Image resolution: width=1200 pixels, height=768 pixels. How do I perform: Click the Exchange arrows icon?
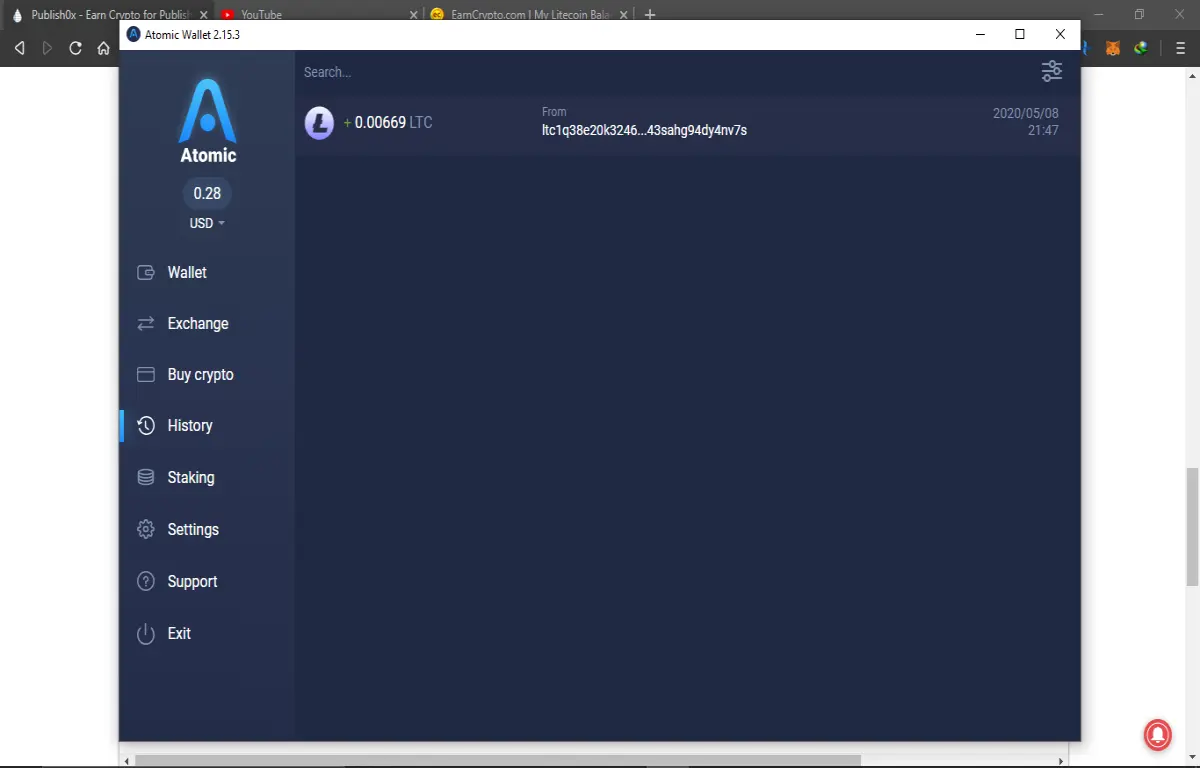146,323
